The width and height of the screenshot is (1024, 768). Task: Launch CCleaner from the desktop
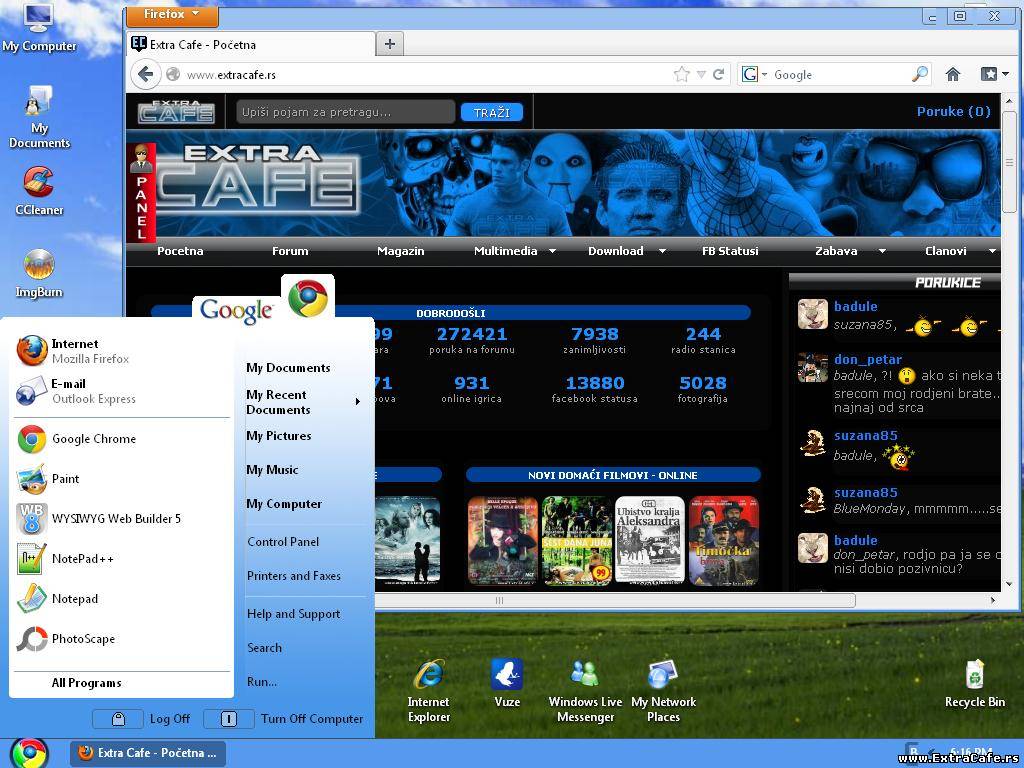click(x=39, y=190)
